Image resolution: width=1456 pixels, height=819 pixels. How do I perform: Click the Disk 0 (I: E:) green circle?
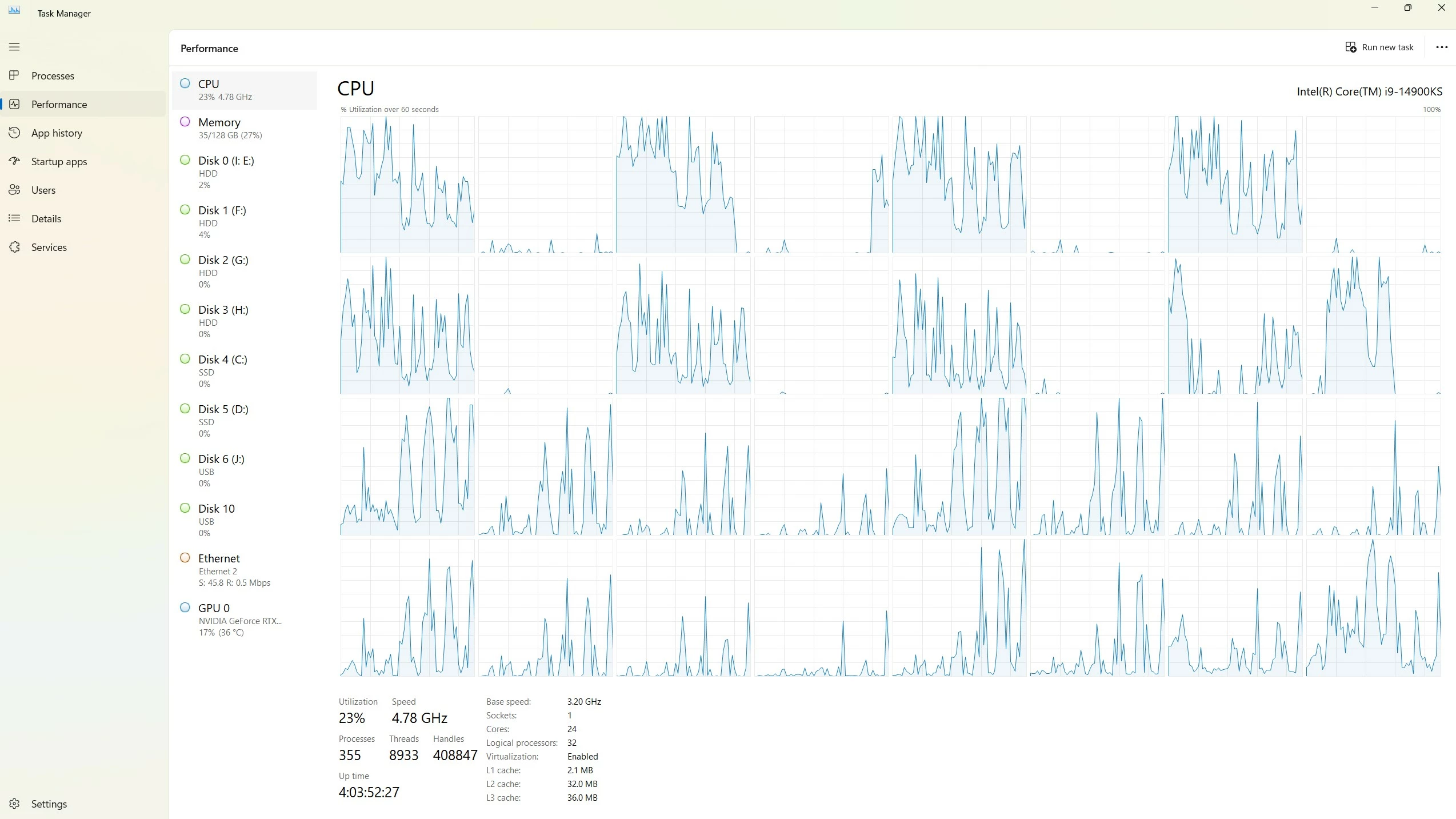point(185,160)
